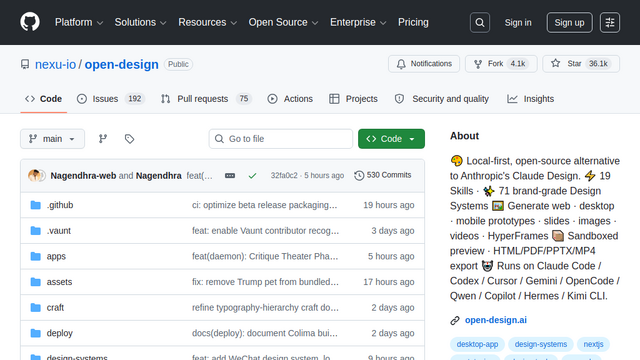Open commit hash 32fa0c2

point(284,176)
